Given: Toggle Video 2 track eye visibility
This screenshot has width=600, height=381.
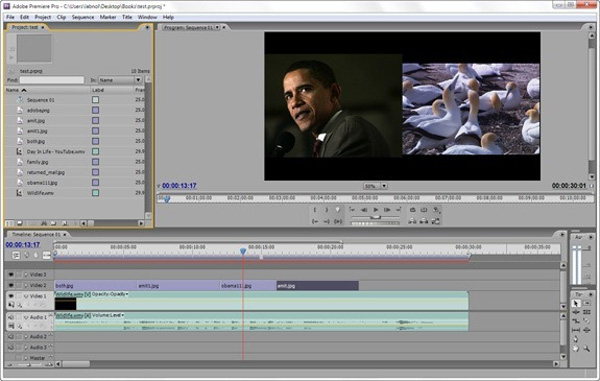Looking at the screenshot, I should click(x=11, y=285).
